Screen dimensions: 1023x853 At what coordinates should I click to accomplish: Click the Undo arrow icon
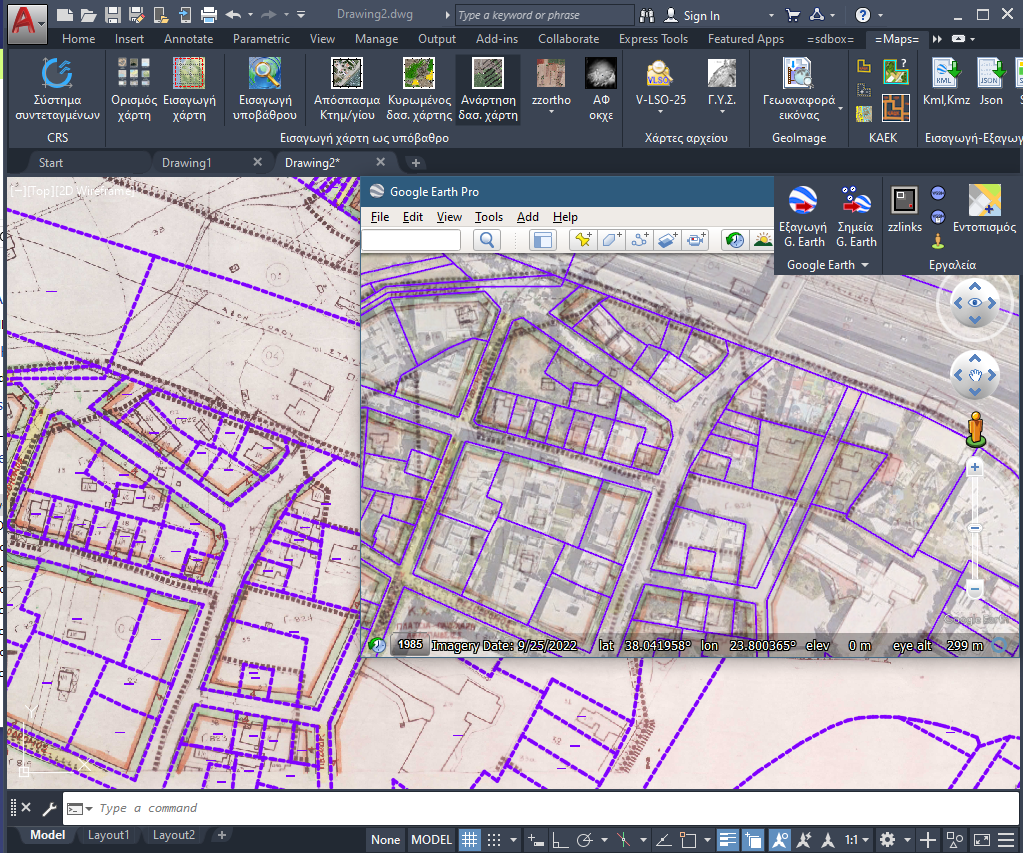pos(234,14)
